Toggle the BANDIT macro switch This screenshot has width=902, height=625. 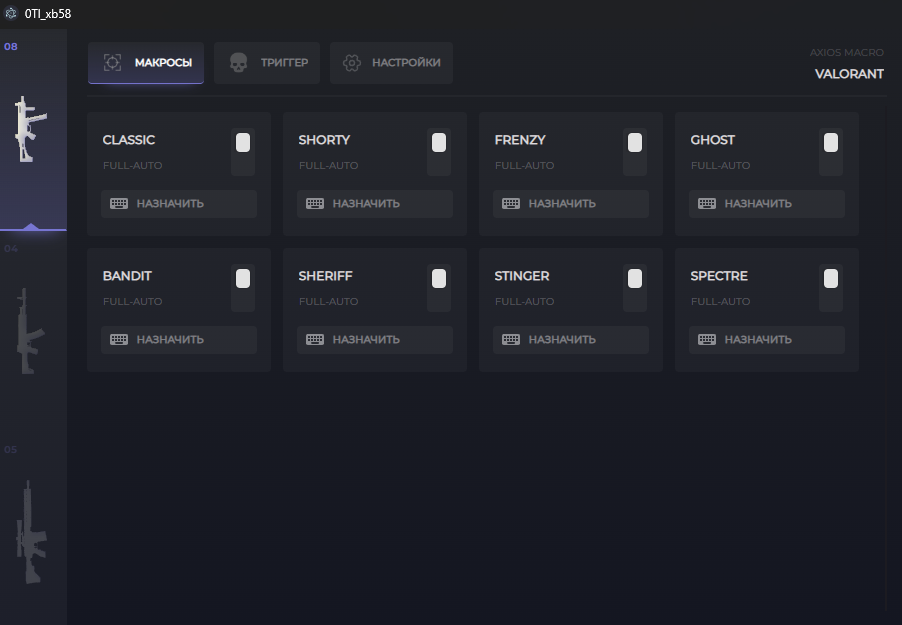243,288
